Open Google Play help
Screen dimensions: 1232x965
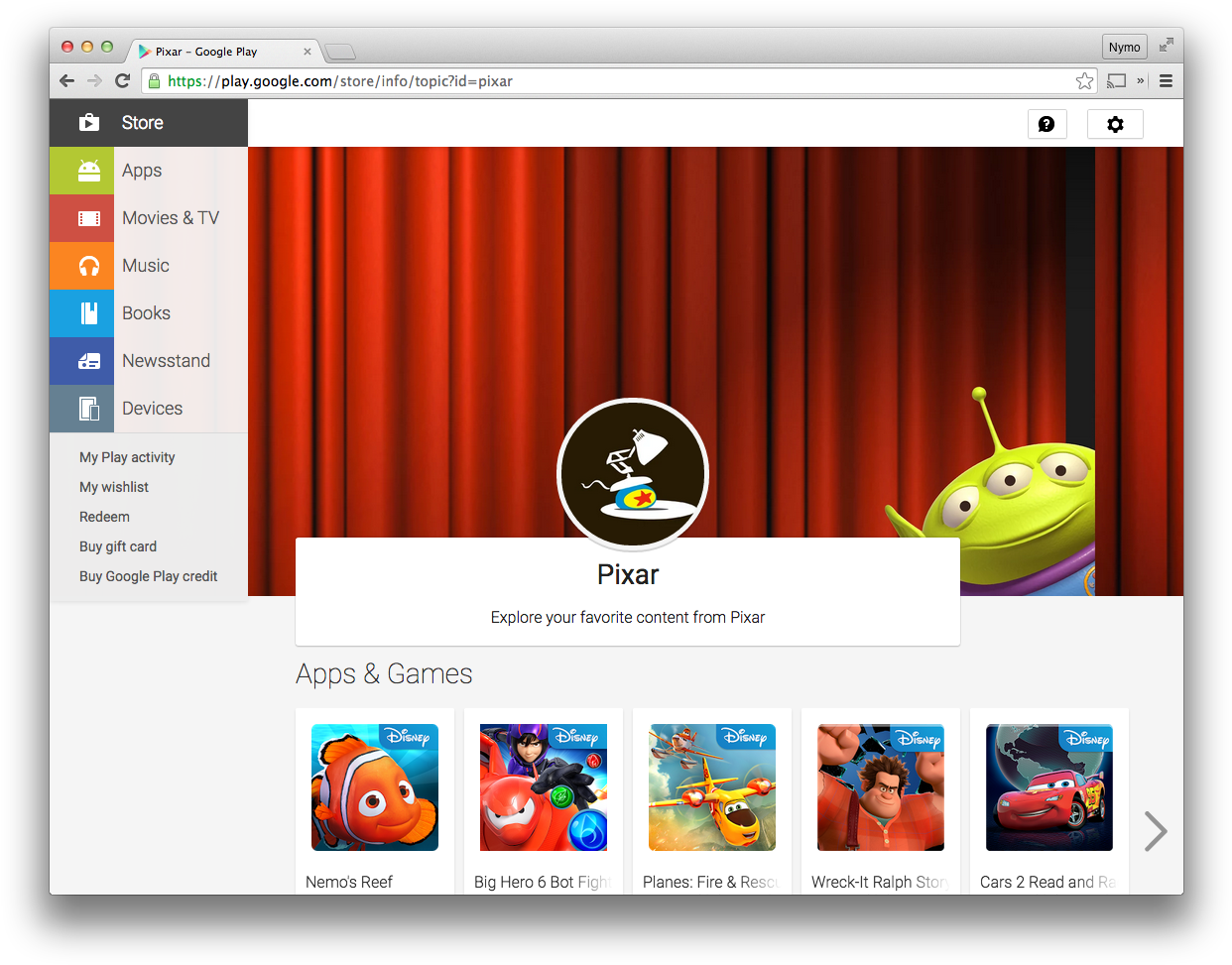1047,124
